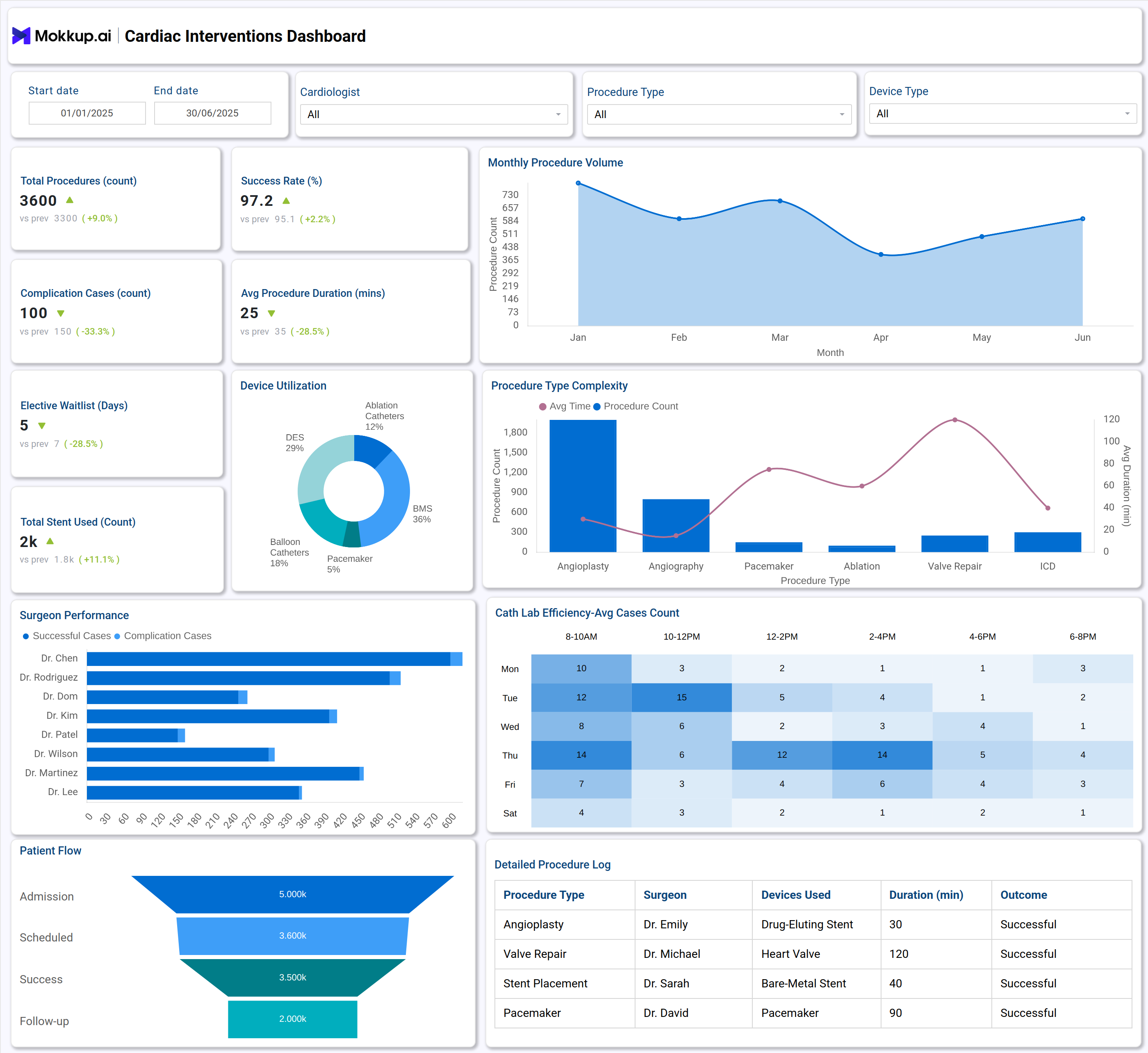Click the Thu 2-4PM heatmap cell 14
This screenshot has height=1053, width=1148.
point(882,756)
